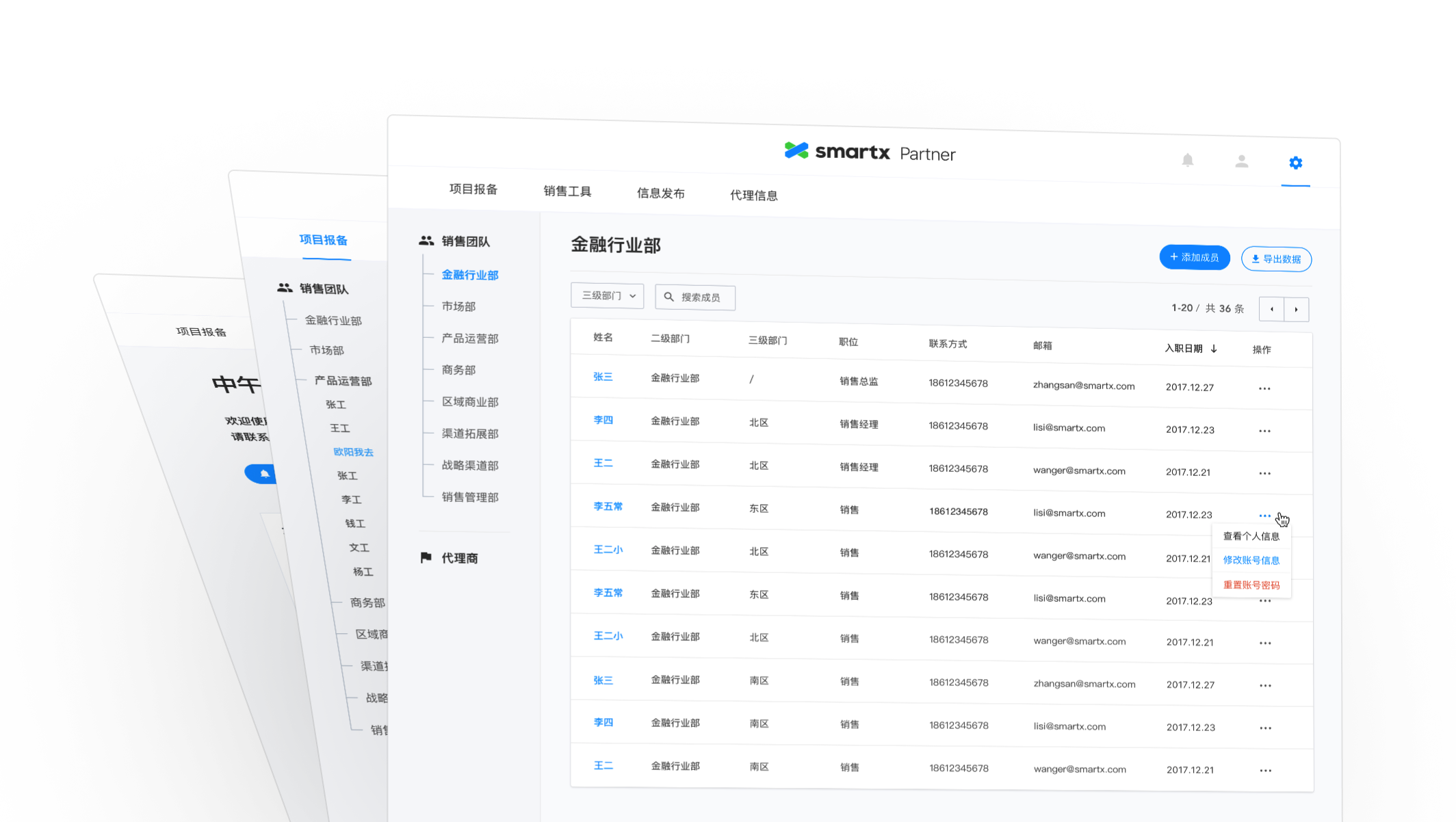The width and height of the screenshot is (1456, 822).
Task: Click the 添加成员 button
Action: click(1194, 257)
